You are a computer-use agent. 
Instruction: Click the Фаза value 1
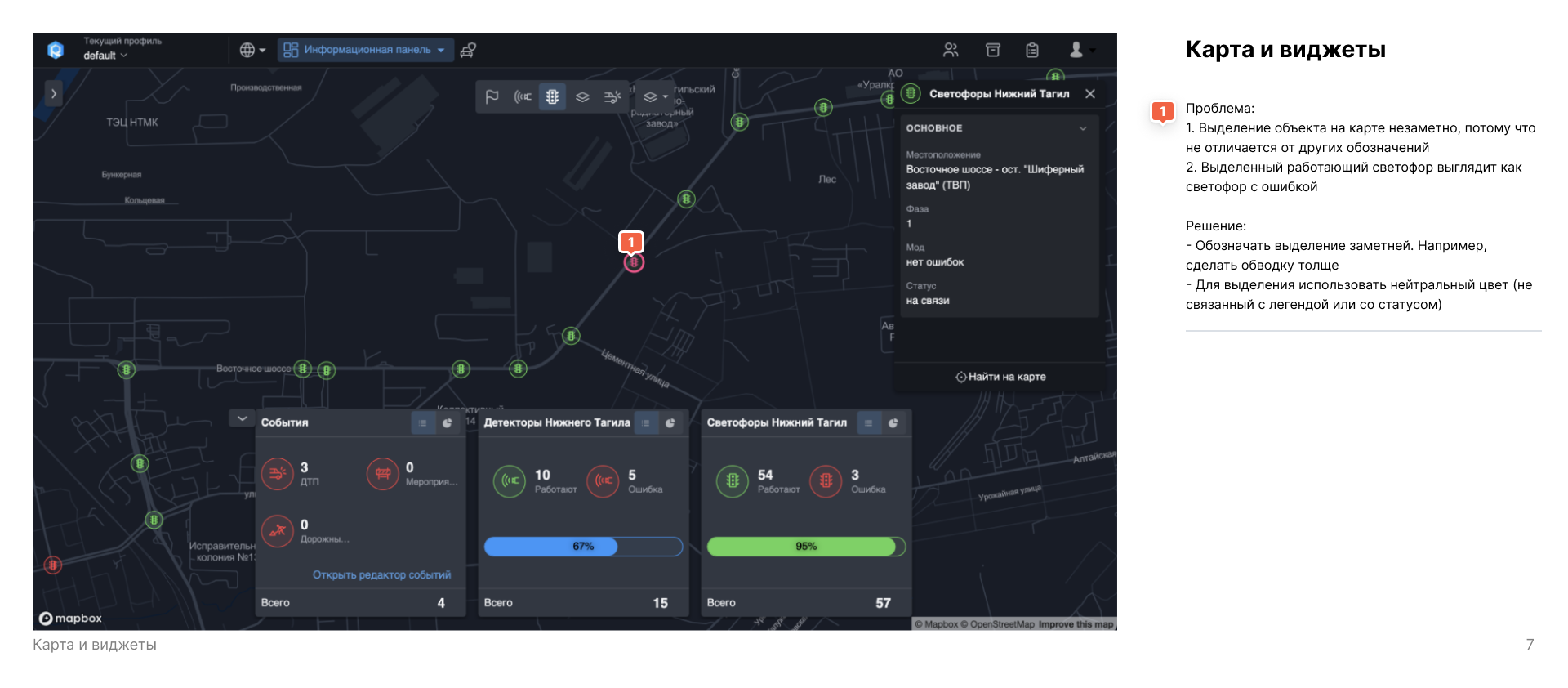pyautogui.click(x=909, y=224)
